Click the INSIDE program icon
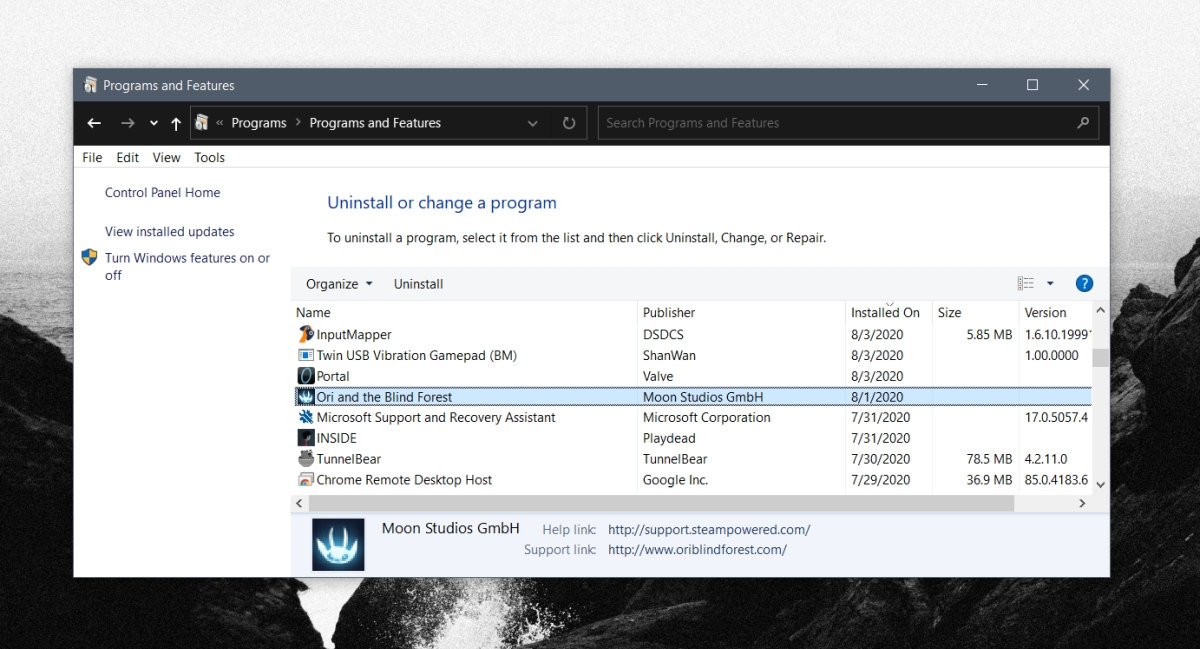 (303, 438)
